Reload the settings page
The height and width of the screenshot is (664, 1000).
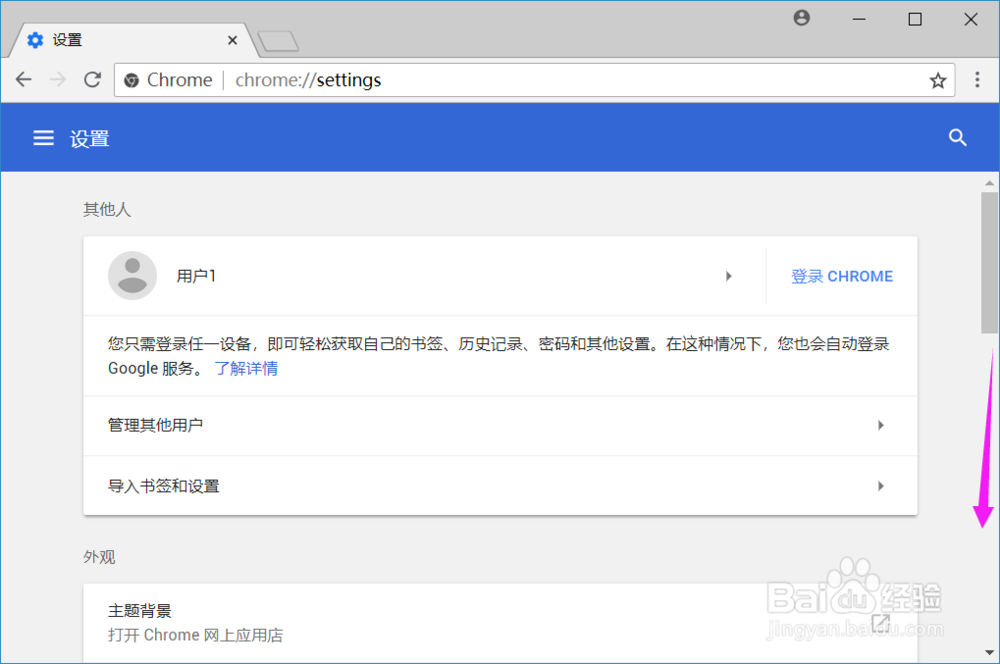[x=92, y=80]
